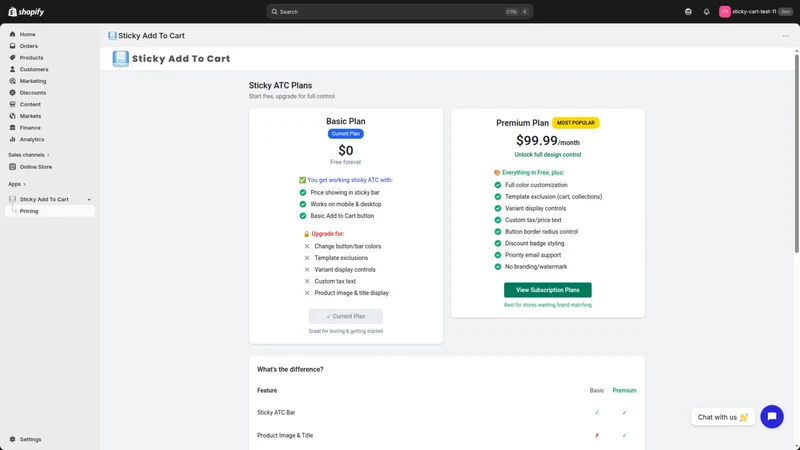Open the chat bubble button
Viewport: 800px width, 450px height.
point(771,417)
